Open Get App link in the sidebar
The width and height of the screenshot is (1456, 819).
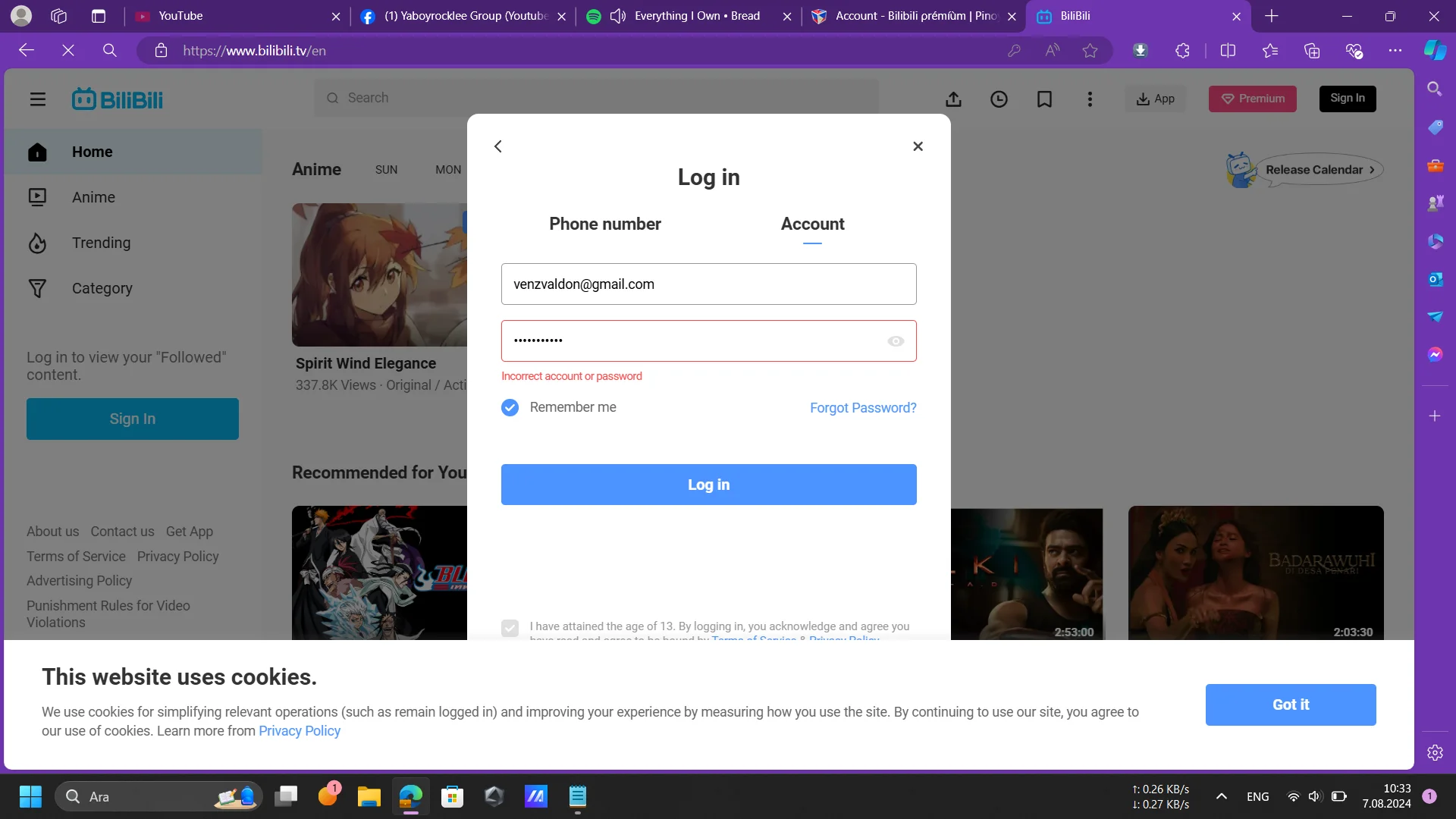click(190, 532)
